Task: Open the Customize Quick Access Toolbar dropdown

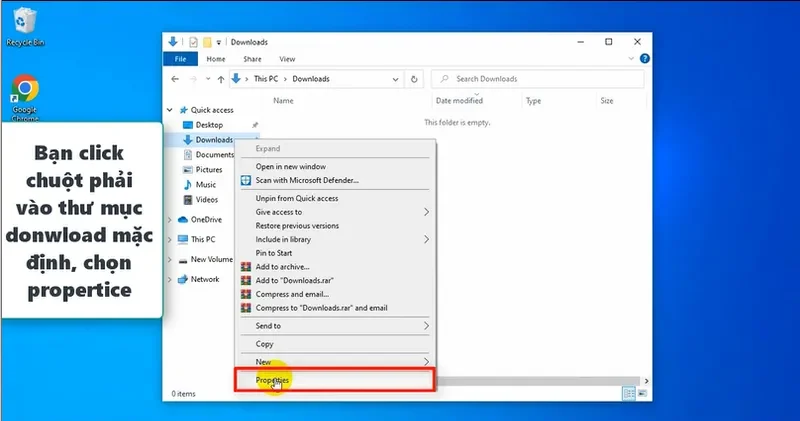Action: click(x=218, y=42)
